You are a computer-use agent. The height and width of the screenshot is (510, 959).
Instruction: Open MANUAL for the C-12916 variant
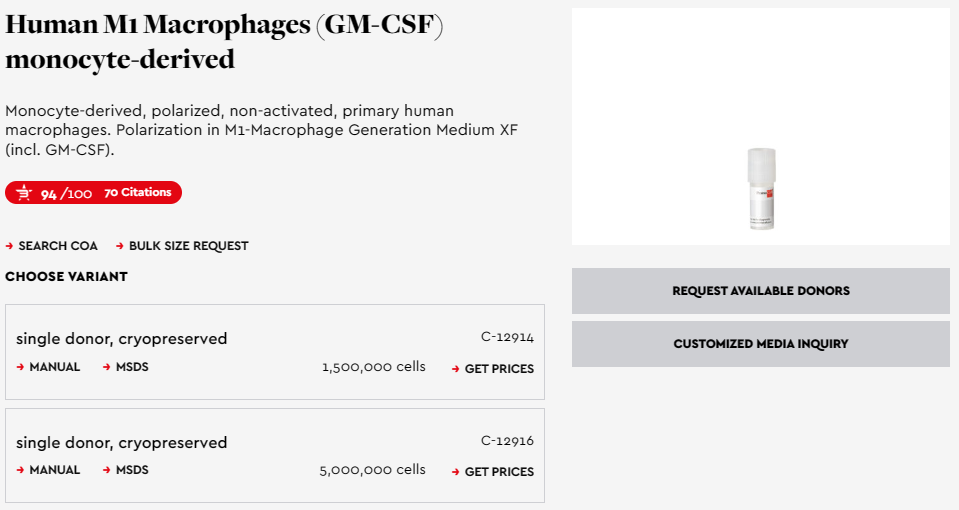54,470
